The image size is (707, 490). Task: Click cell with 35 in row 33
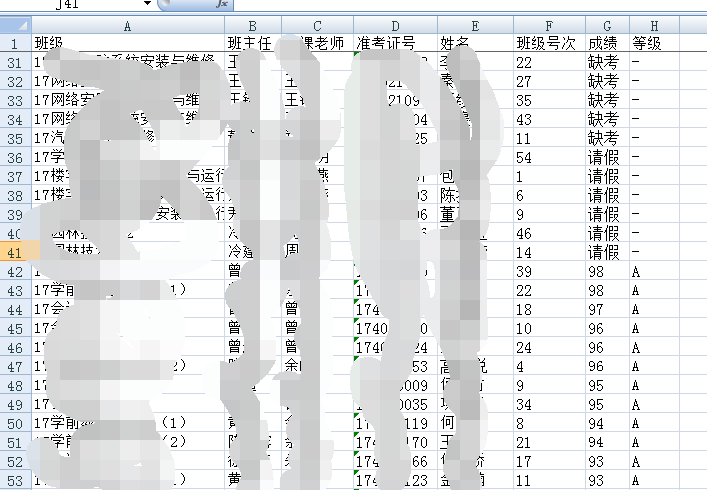tap(550, 100)
